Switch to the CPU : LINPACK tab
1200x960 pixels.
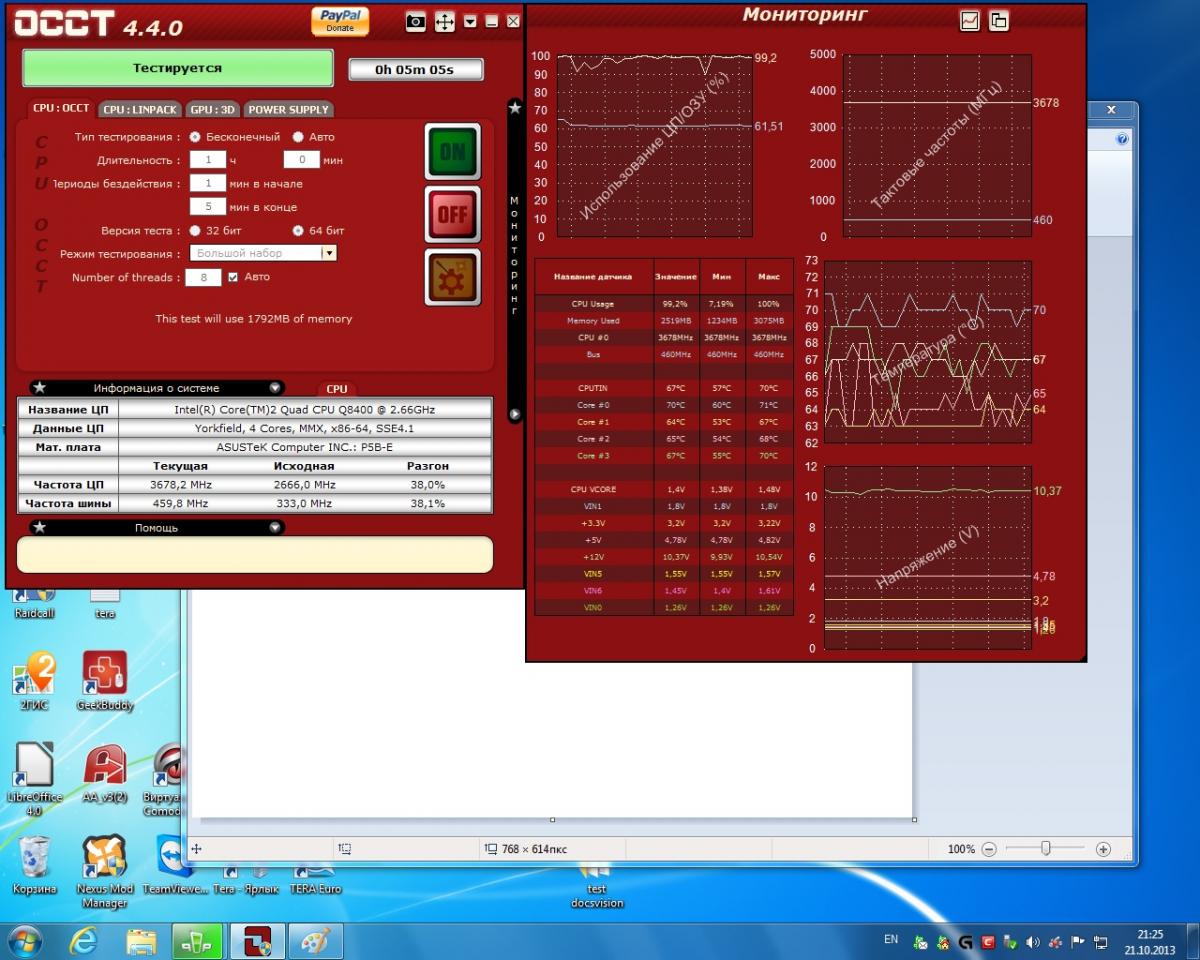tap(140, 109)
